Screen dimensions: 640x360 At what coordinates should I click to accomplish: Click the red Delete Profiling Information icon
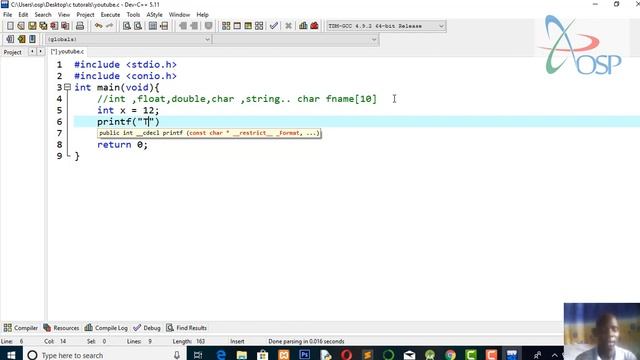coord(314,26)
